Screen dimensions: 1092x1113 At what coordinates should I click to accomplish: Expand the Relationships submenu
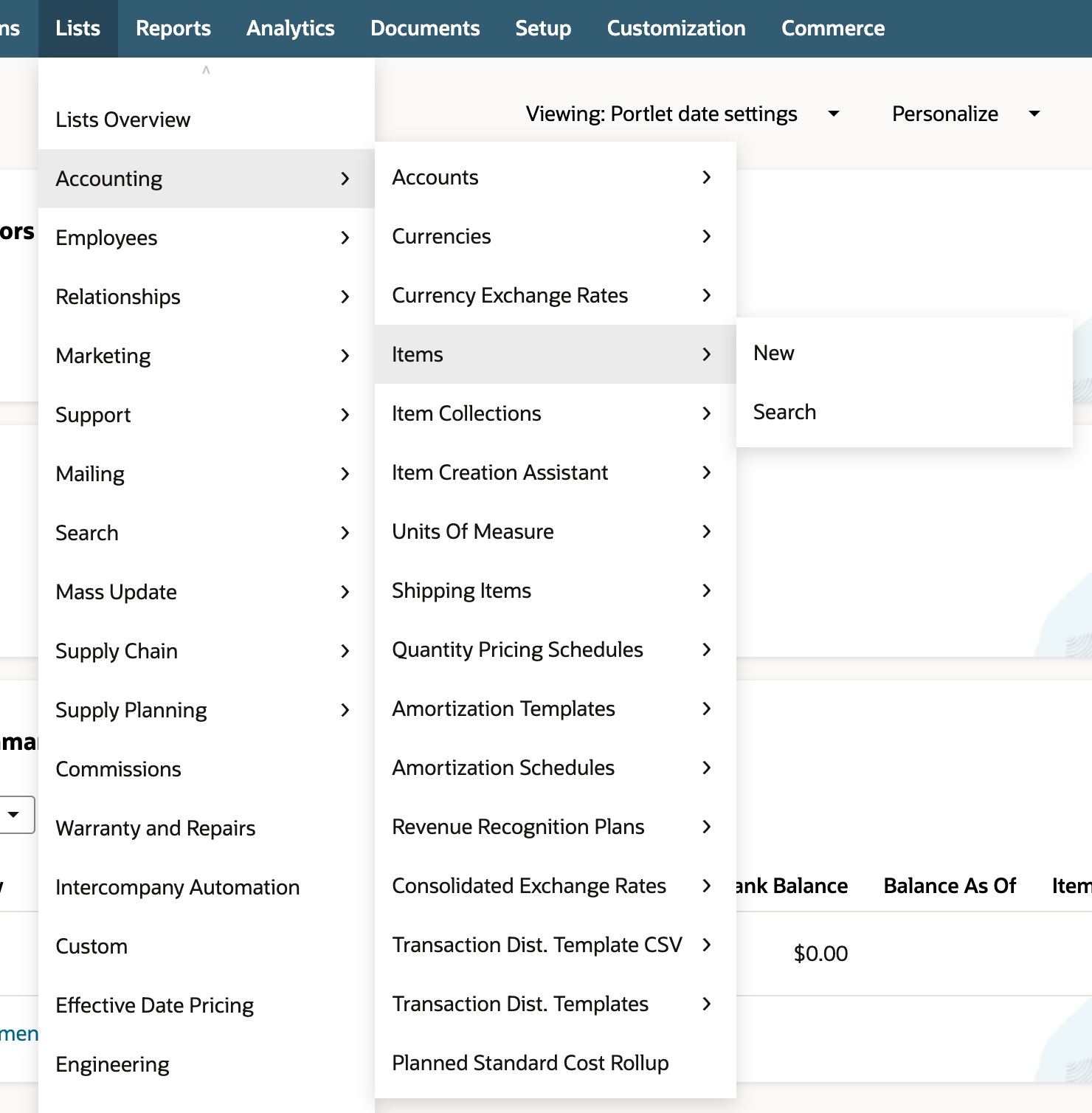[x=207, y=297]
